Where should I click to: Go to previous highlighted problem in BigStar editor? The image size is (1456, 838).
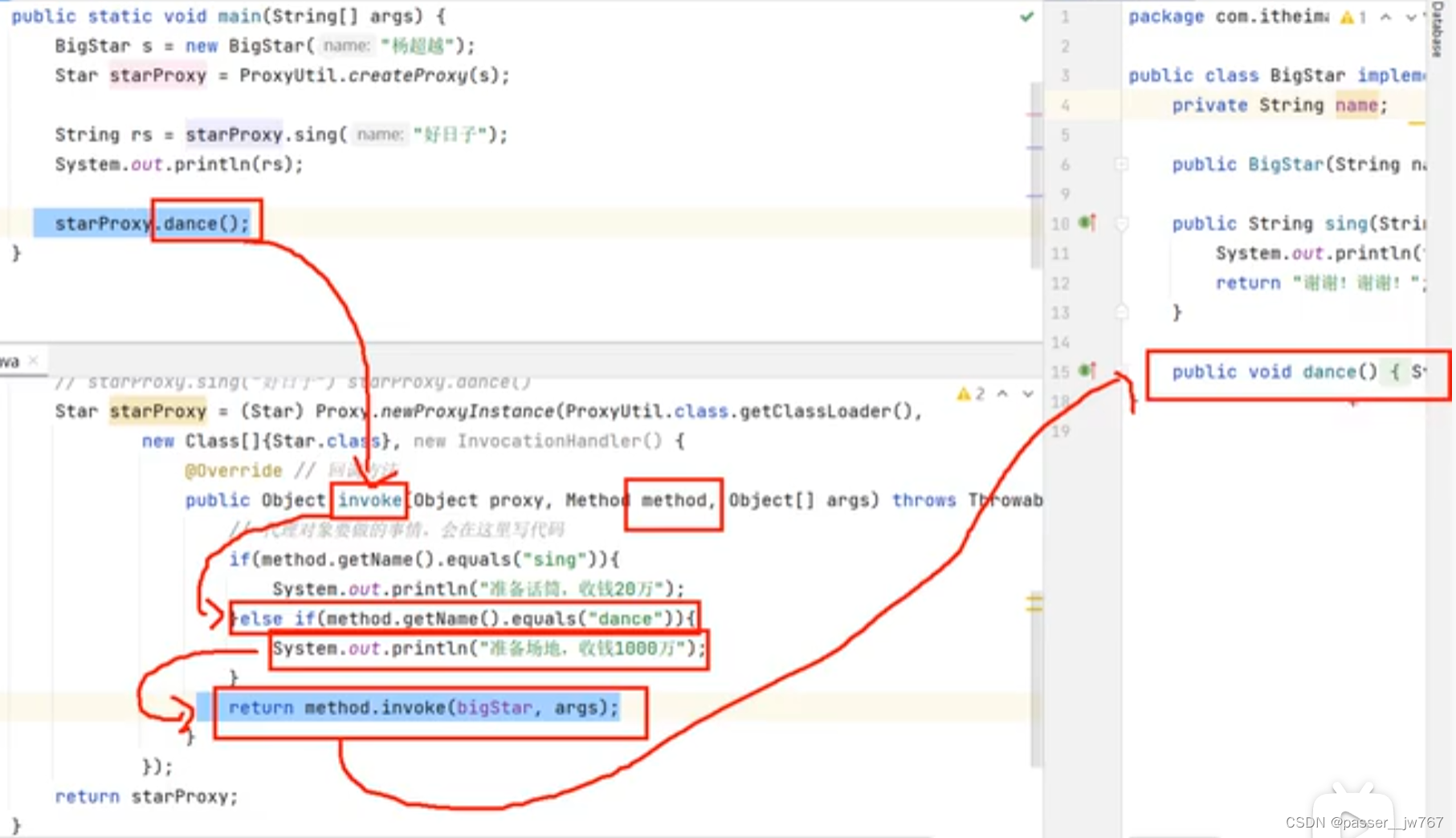pyautogui.click(x=1386, y=17)
